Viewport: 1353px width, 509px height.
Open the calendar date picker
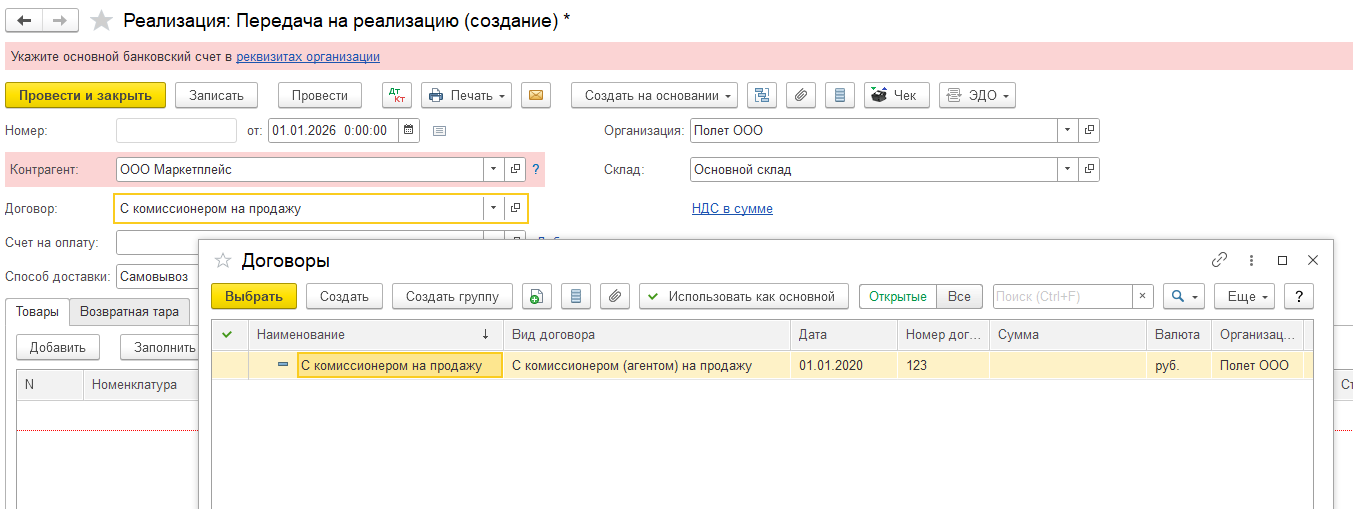tap(409, 130)
